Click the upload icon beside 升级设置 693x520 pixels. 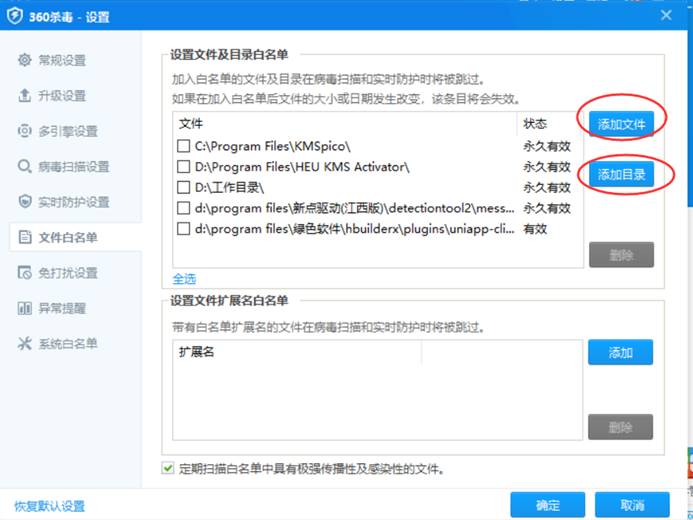[x=25, y=95]
